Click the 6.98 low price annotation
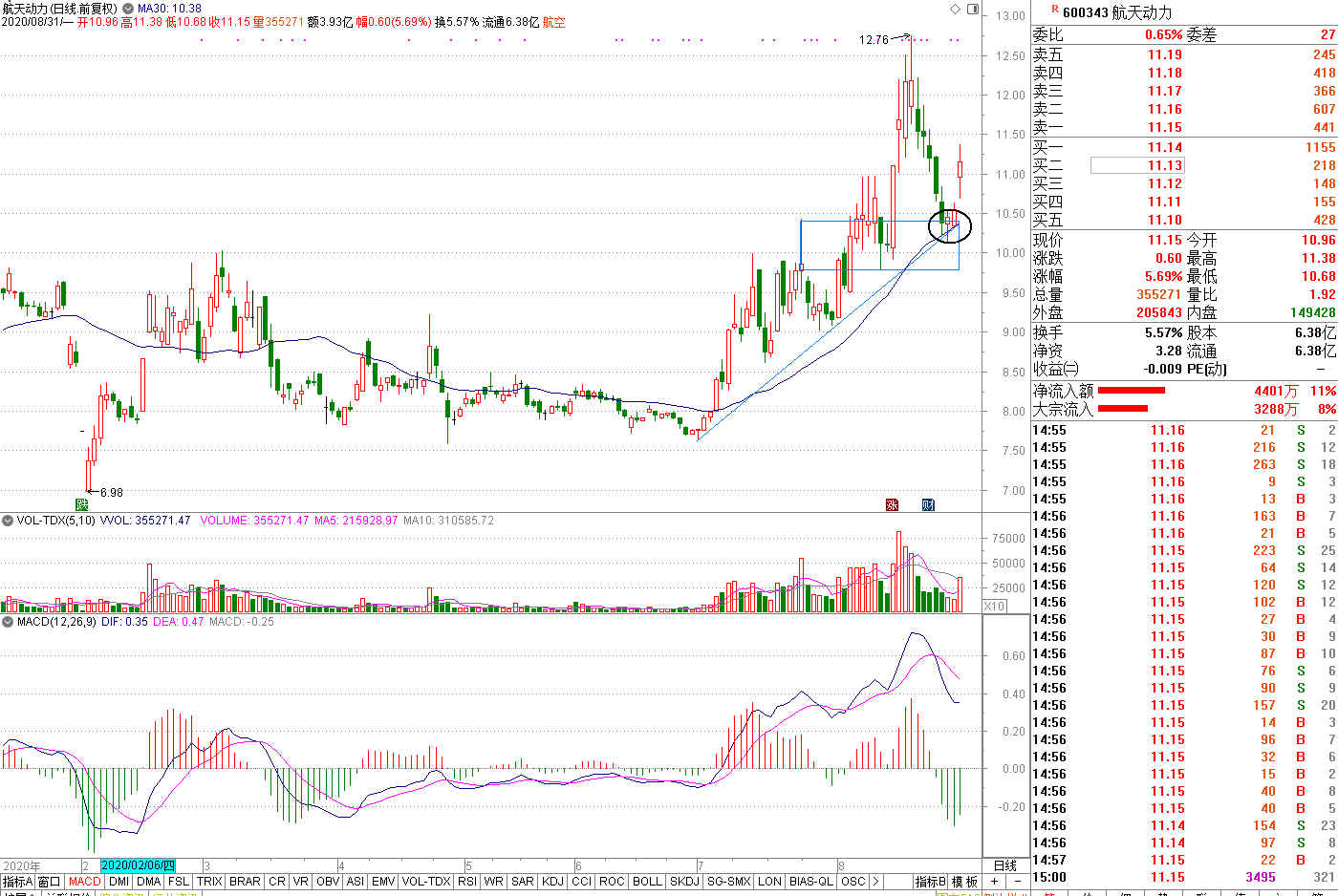 112,492
